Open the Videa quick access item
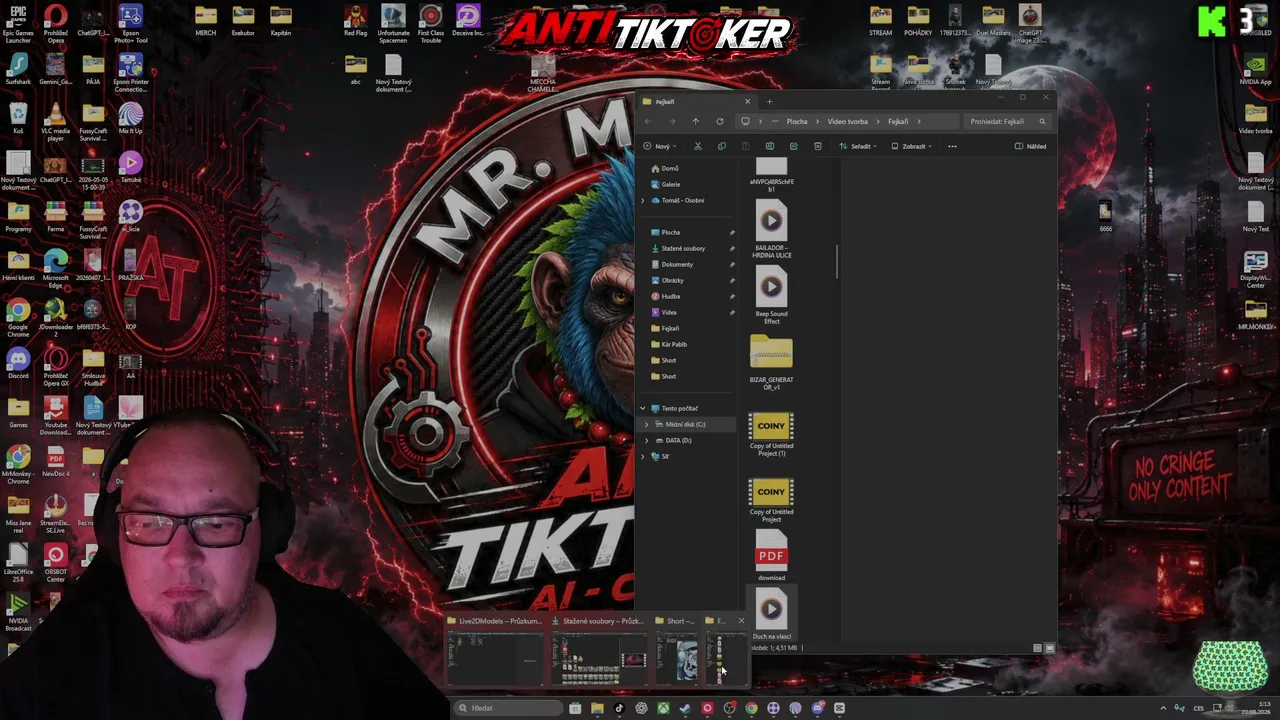This screenshot has width=1280, height=720. [x=669, y=312]
